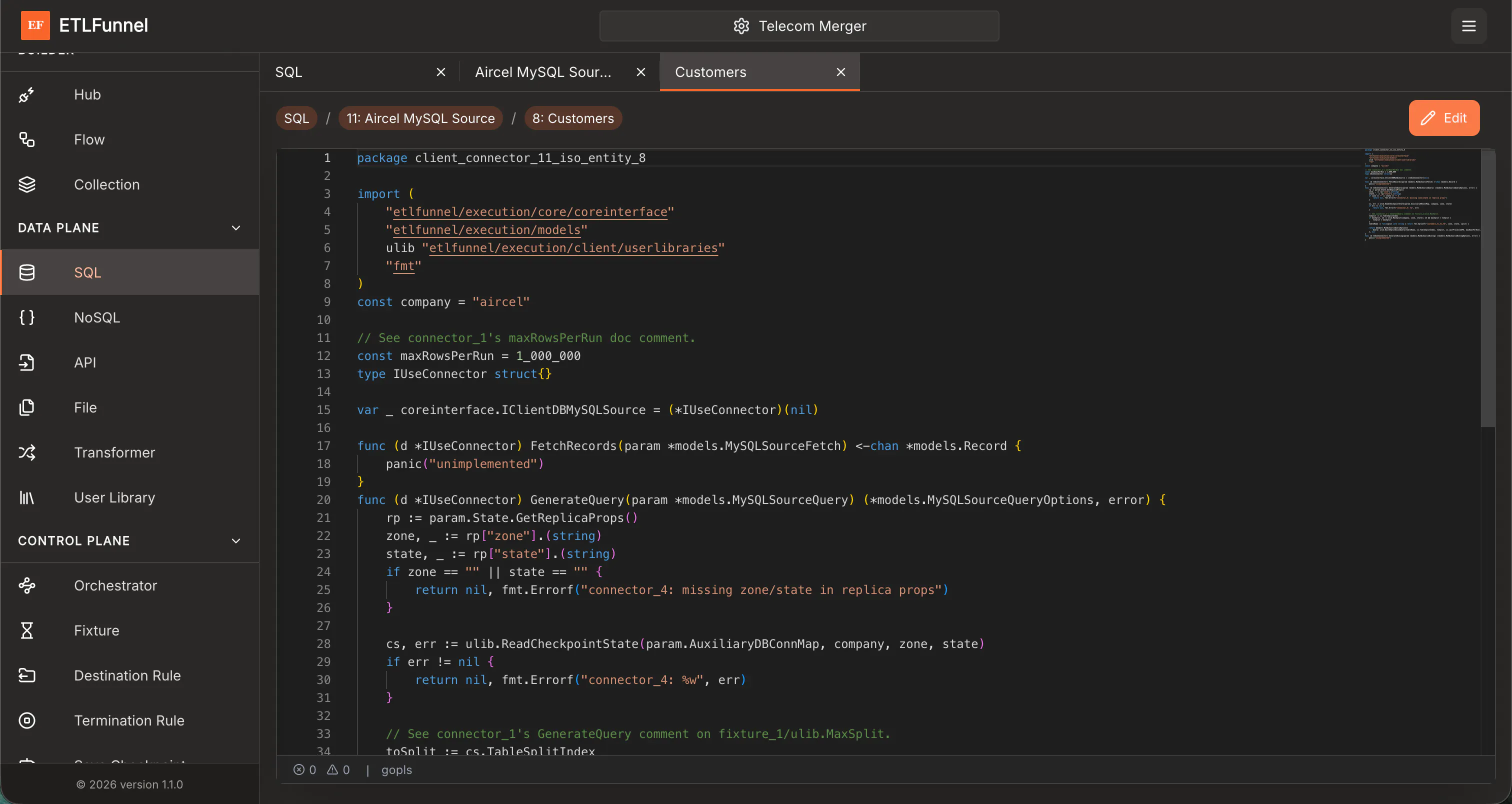
Task: Click the Transformer shuffle icon
Action: [x=27, y=452]
